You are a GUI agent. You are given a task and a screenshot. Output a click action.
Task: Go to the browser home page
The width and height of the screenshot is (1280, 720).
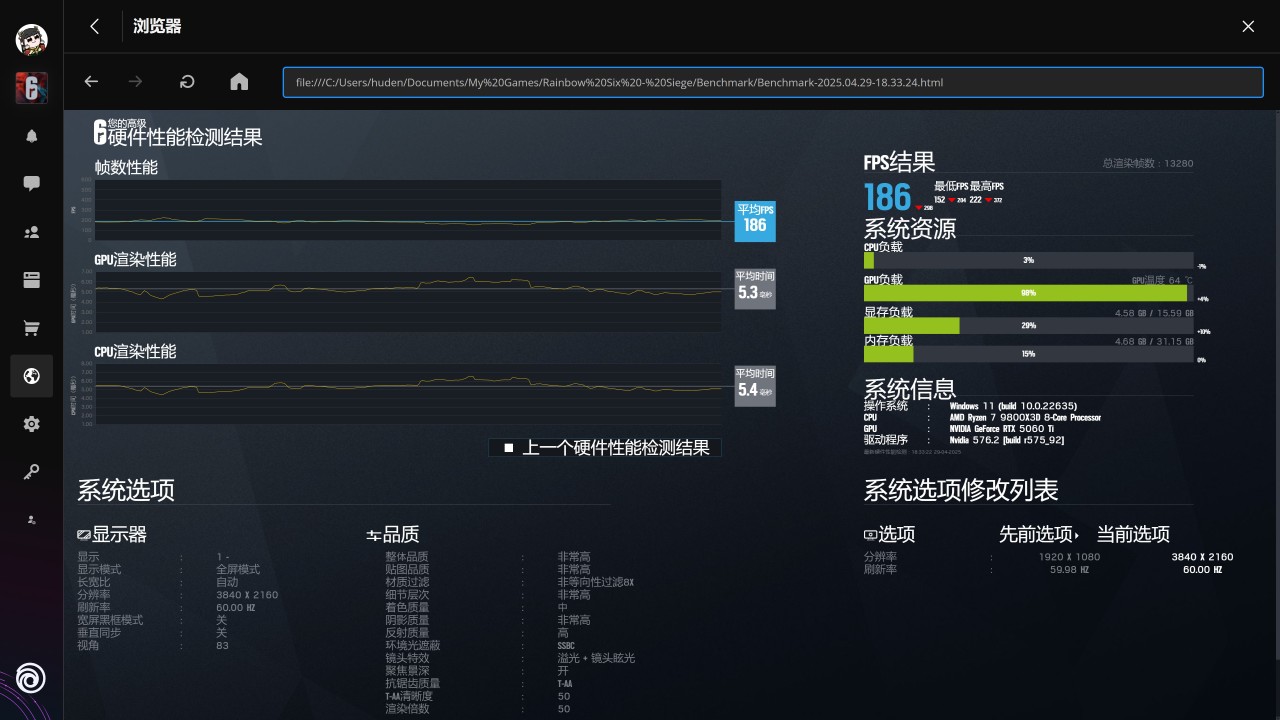(x=239, y=82)
